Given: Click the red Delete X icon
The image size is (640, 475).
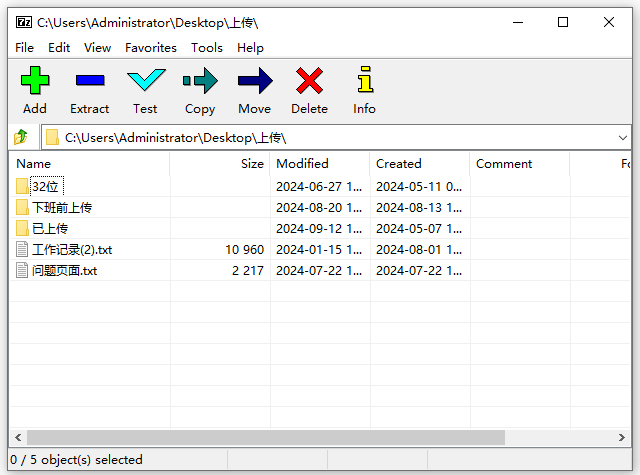Looking at the screenshot, I should [x=309, y=81].
